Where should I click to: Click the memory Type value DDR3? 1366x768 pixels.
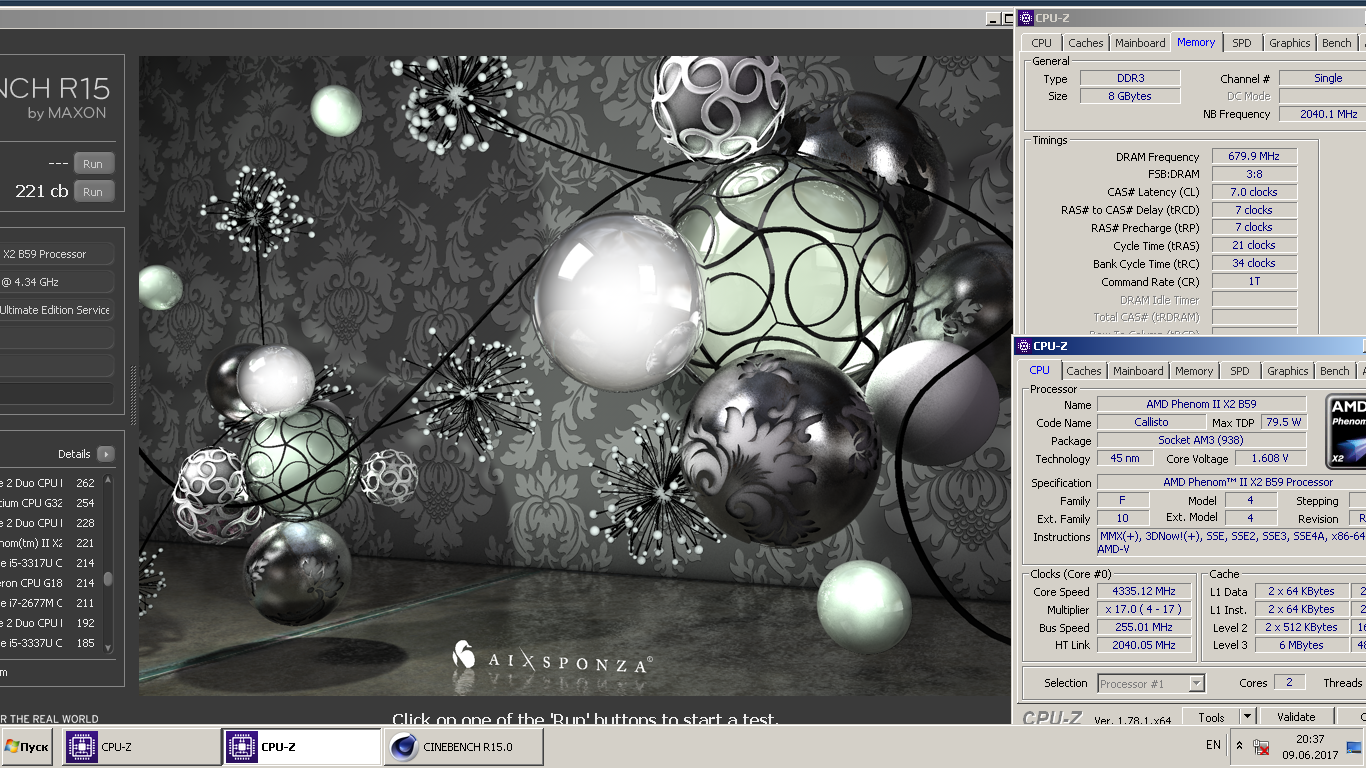(1130, 78)
